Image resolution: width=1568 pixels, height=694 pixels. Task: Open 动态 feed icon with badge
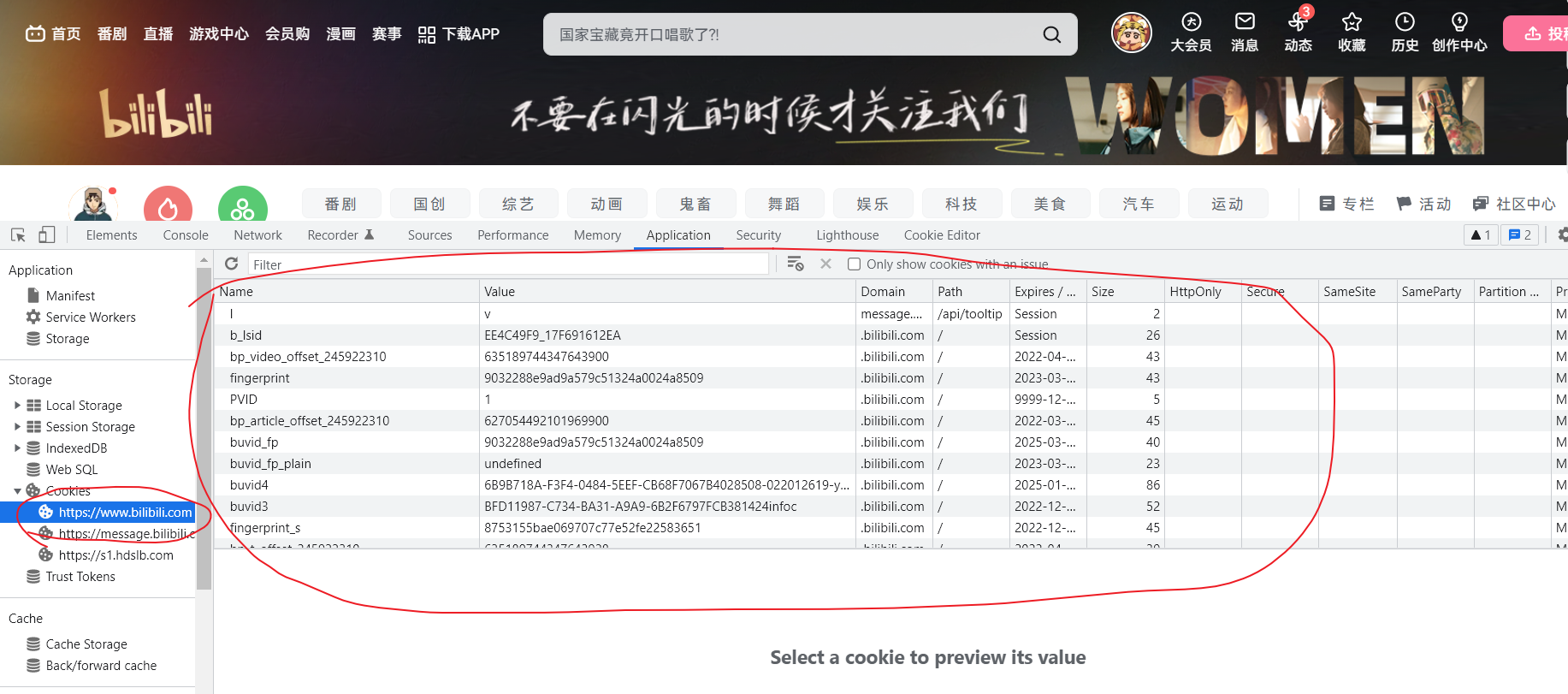coord(1298,33)
